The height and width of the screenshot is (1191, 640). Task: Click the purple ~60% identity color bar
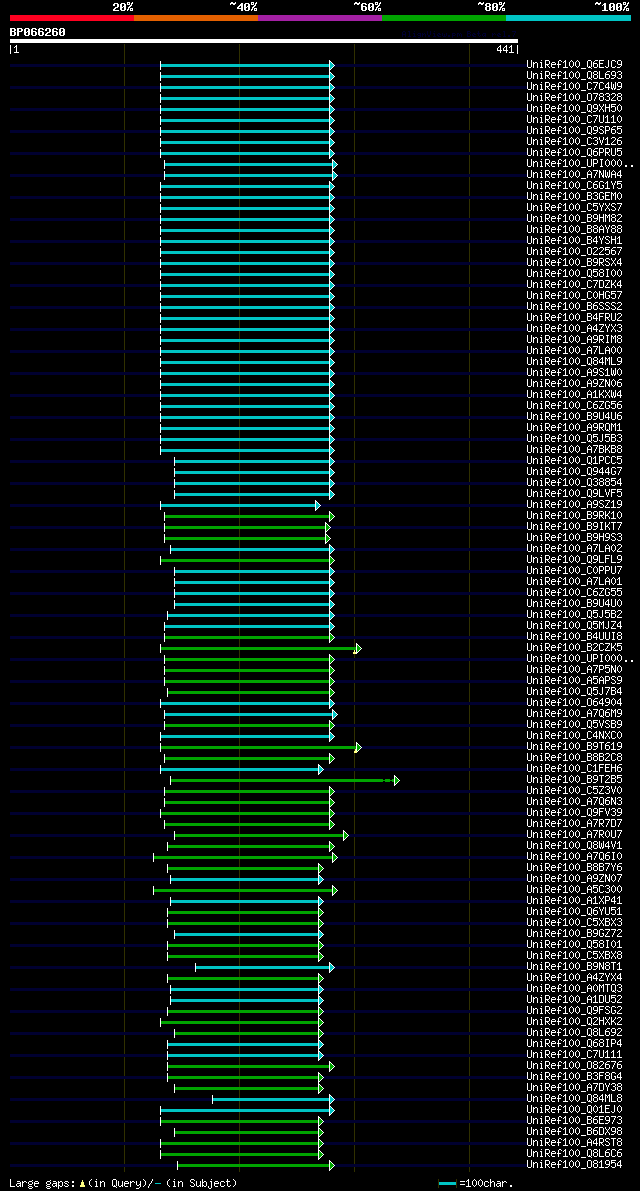[x=320, y=17]
